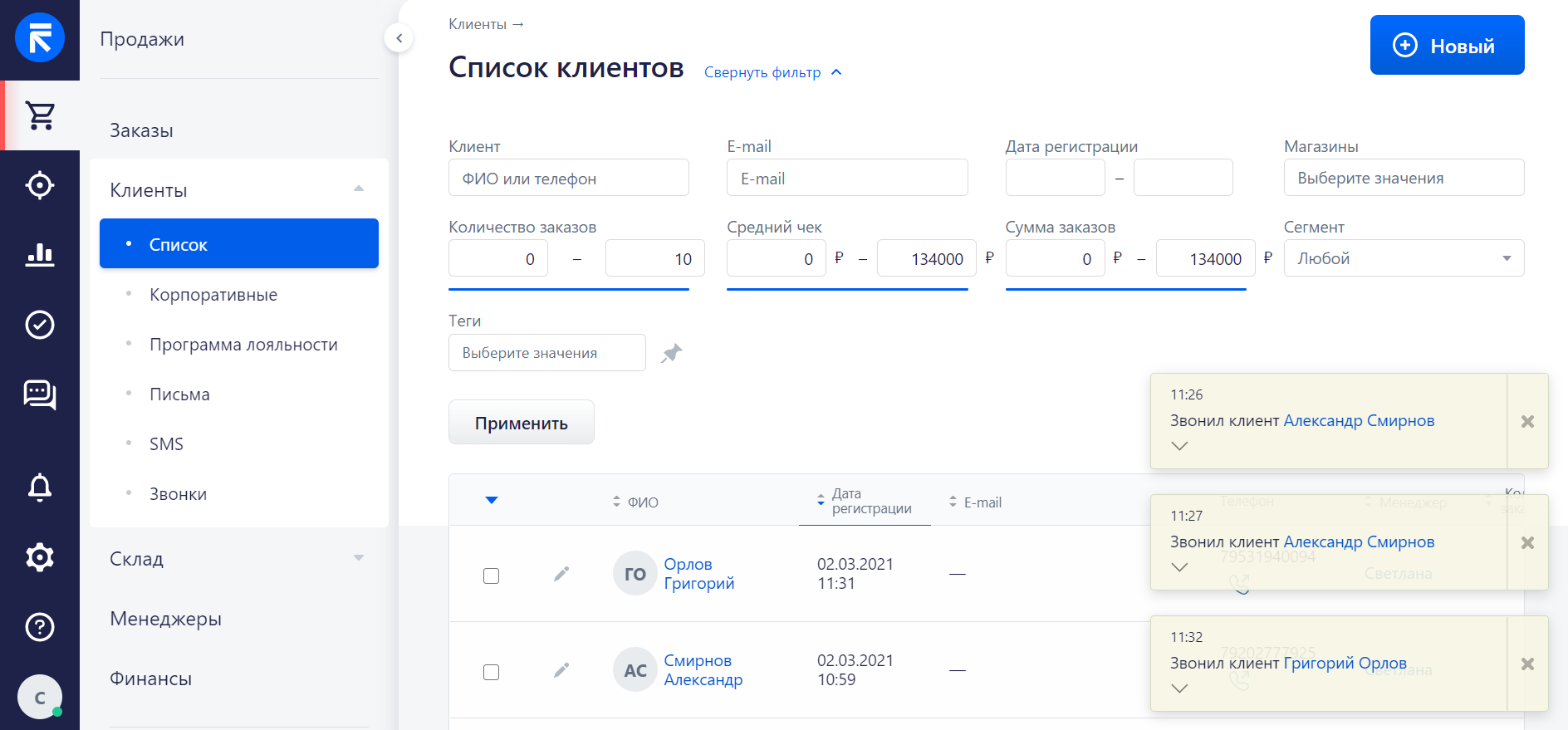This screenshot has width=1568, height=730.
Task: Open the shopping cart sales section
Action: 40,115
